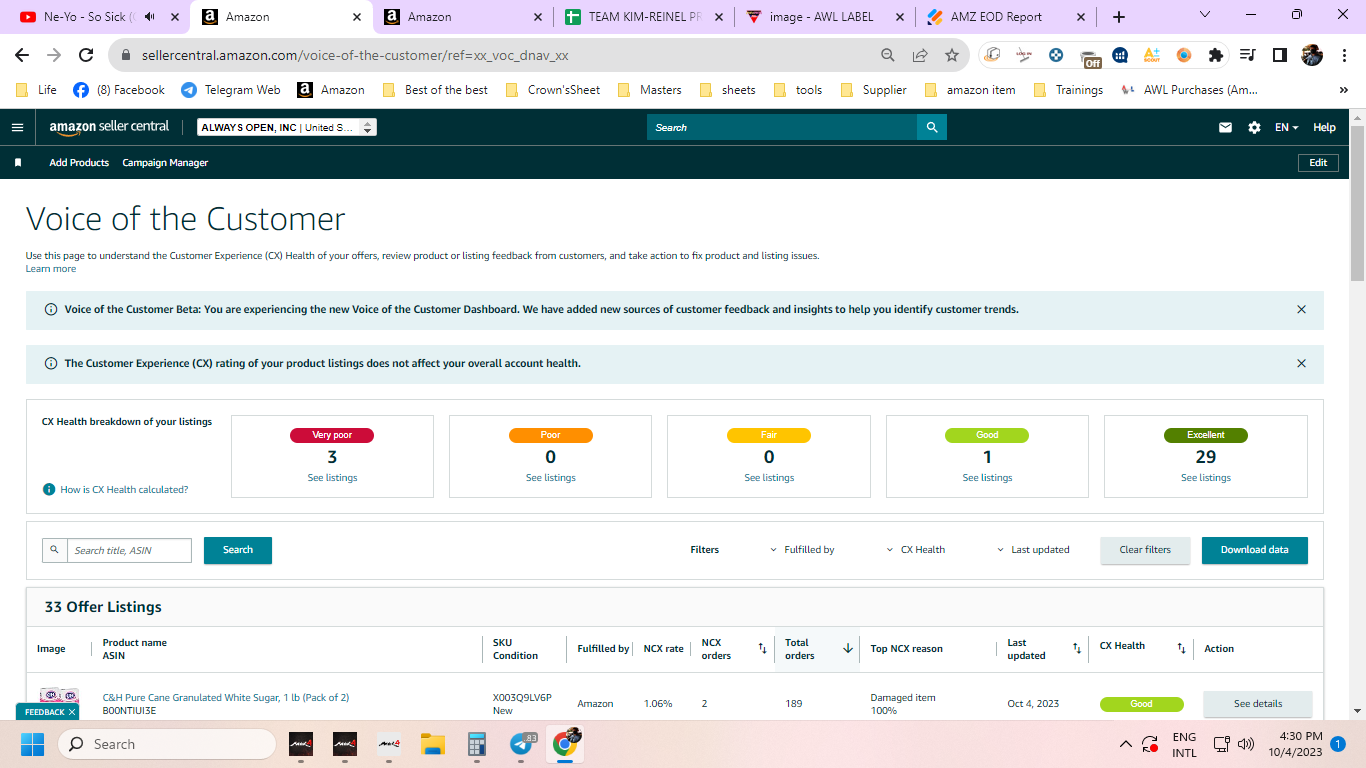Expand the CX Health filter
The height and width of the screenshot is (768, 1366).
(916, 550)
